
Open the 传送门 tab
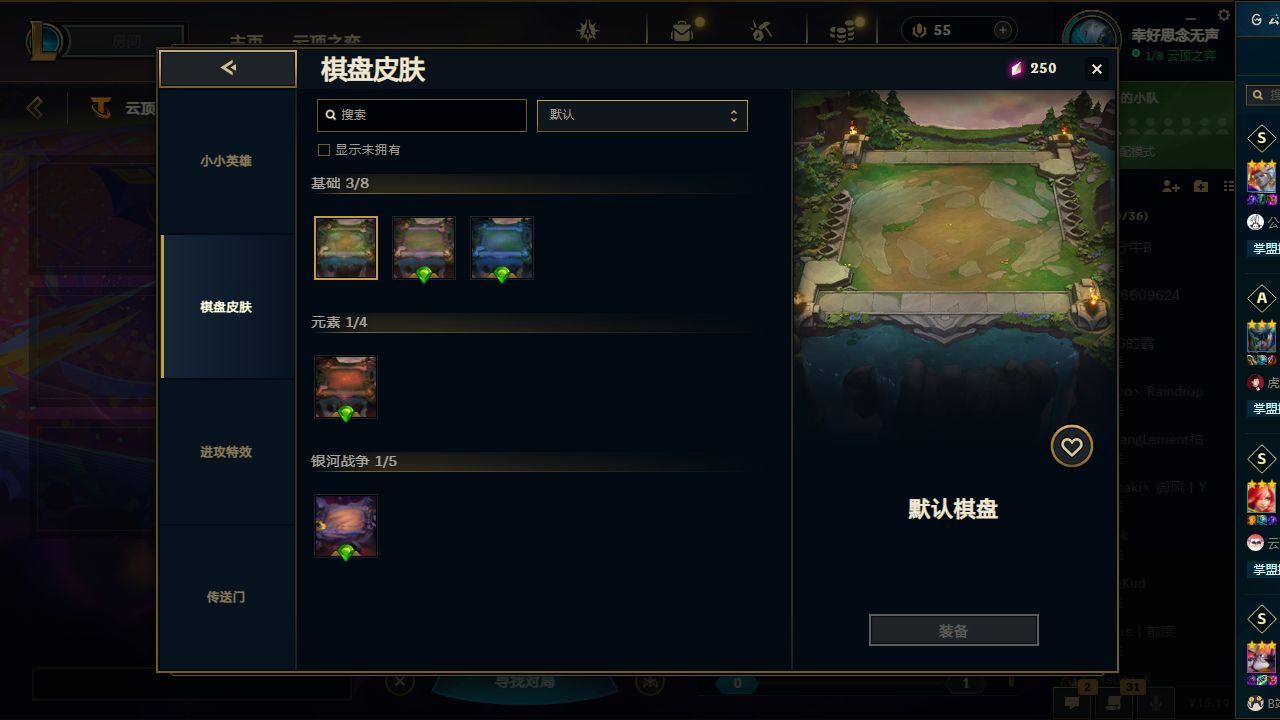click(x=226, y=597)
